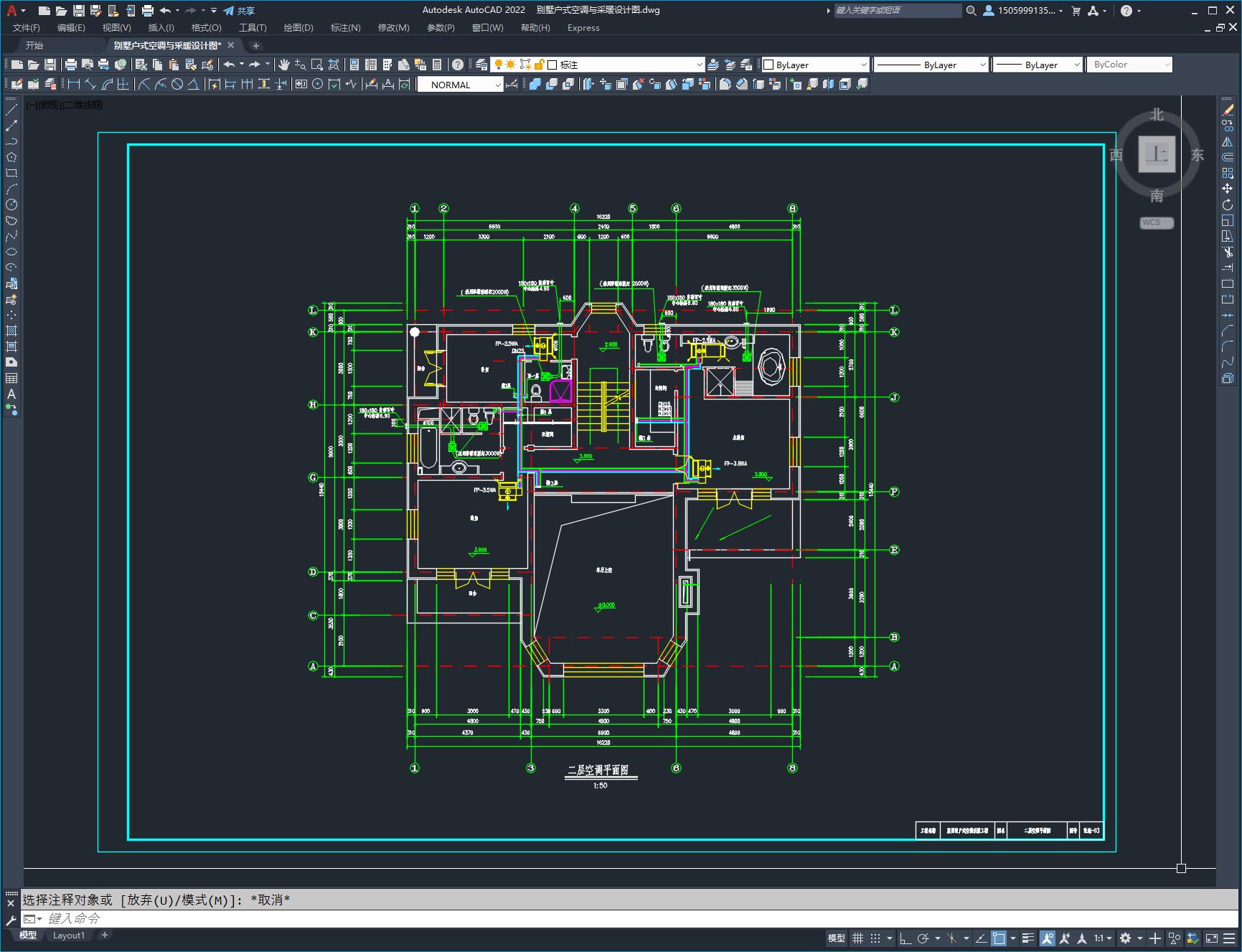Choose the Hatch tool in draw toolbar
The width and height of the screenshot is (1242, 952).
[11, 331]
